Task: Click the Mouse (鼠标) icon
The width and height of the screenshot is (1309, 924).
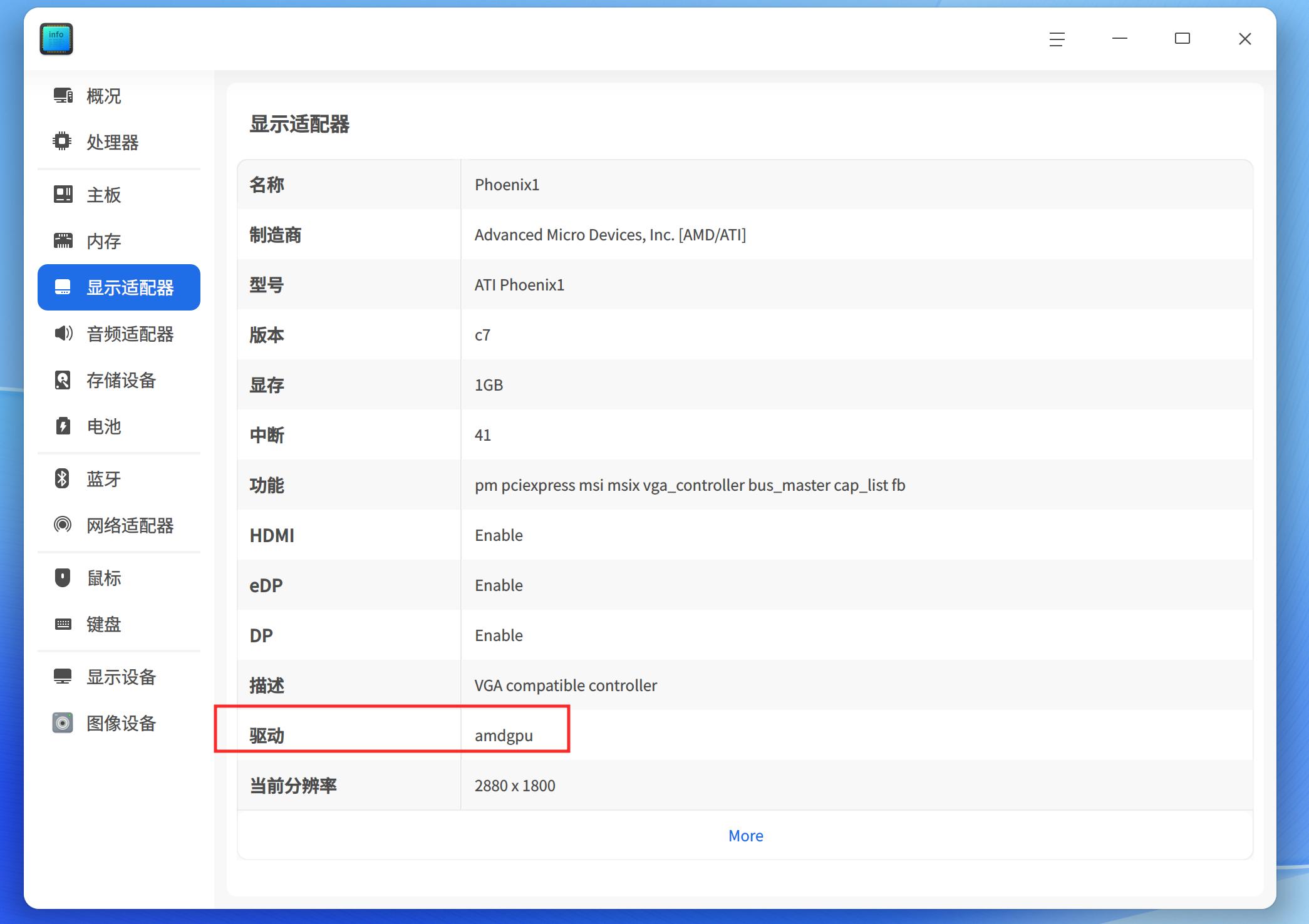Action: coord(63,577)
